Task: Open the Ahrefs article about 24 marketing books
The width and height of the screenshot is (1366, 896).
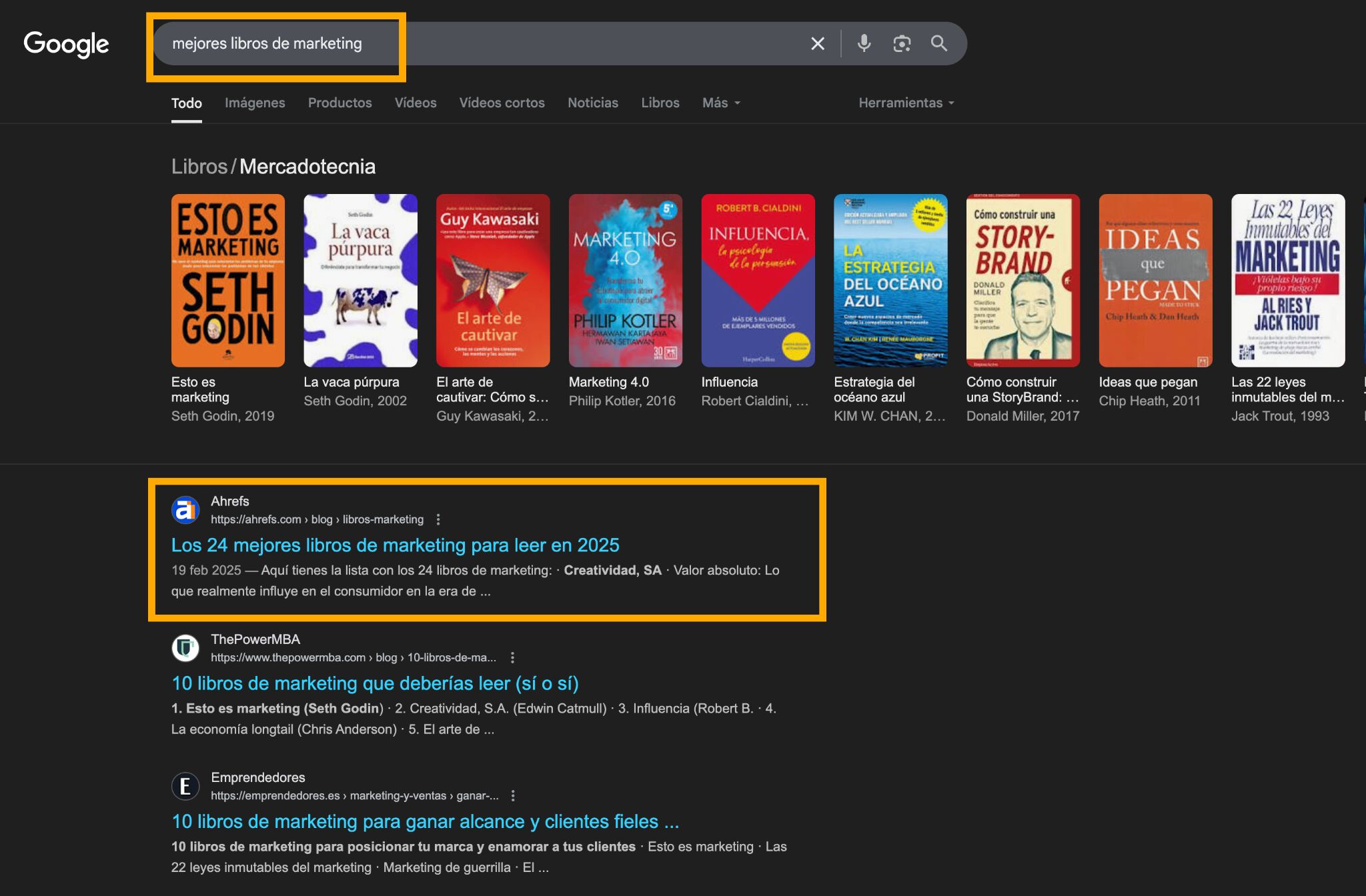Action: 395,545
